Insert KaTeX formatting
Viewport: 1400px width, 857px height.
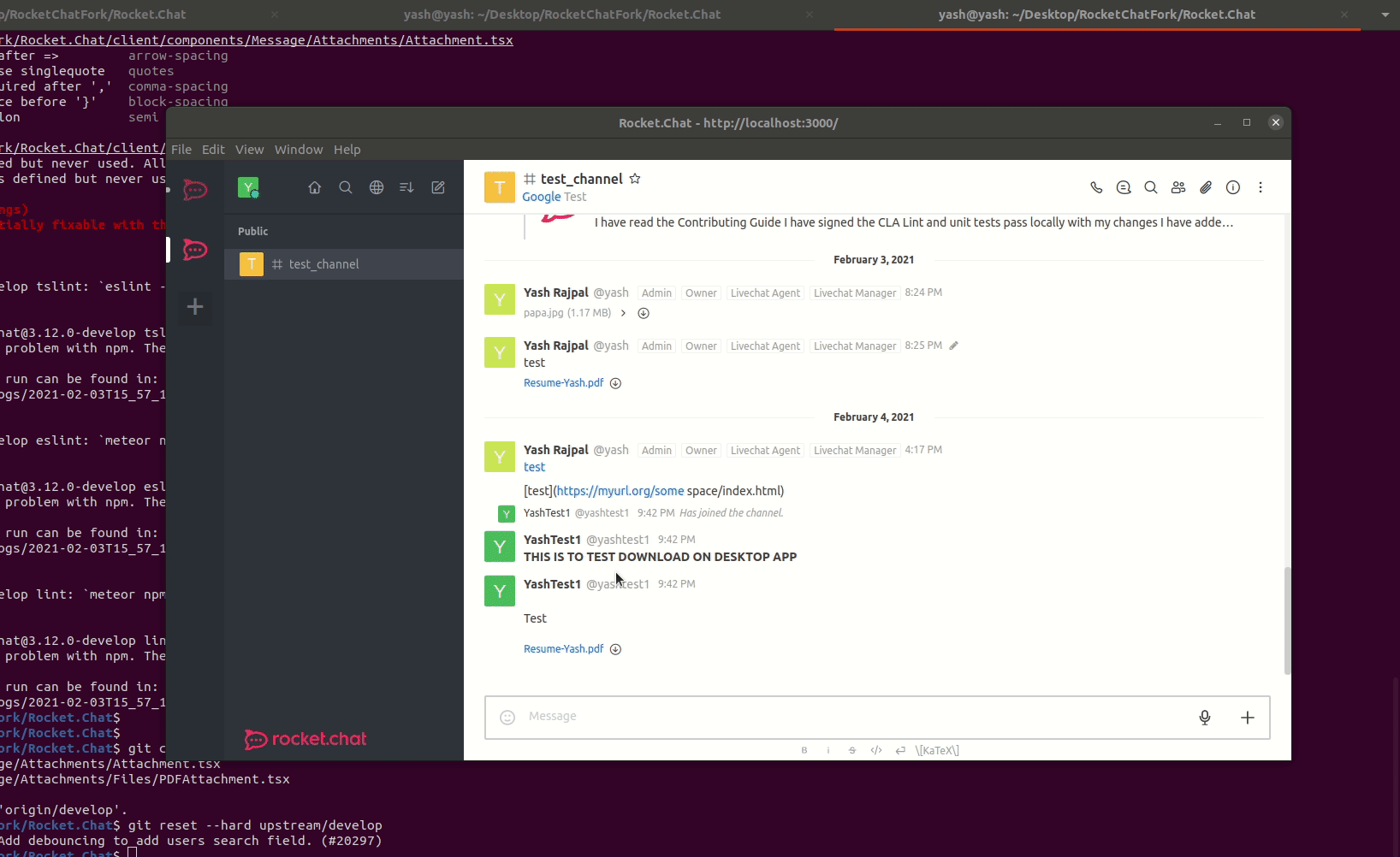(937, 750)
